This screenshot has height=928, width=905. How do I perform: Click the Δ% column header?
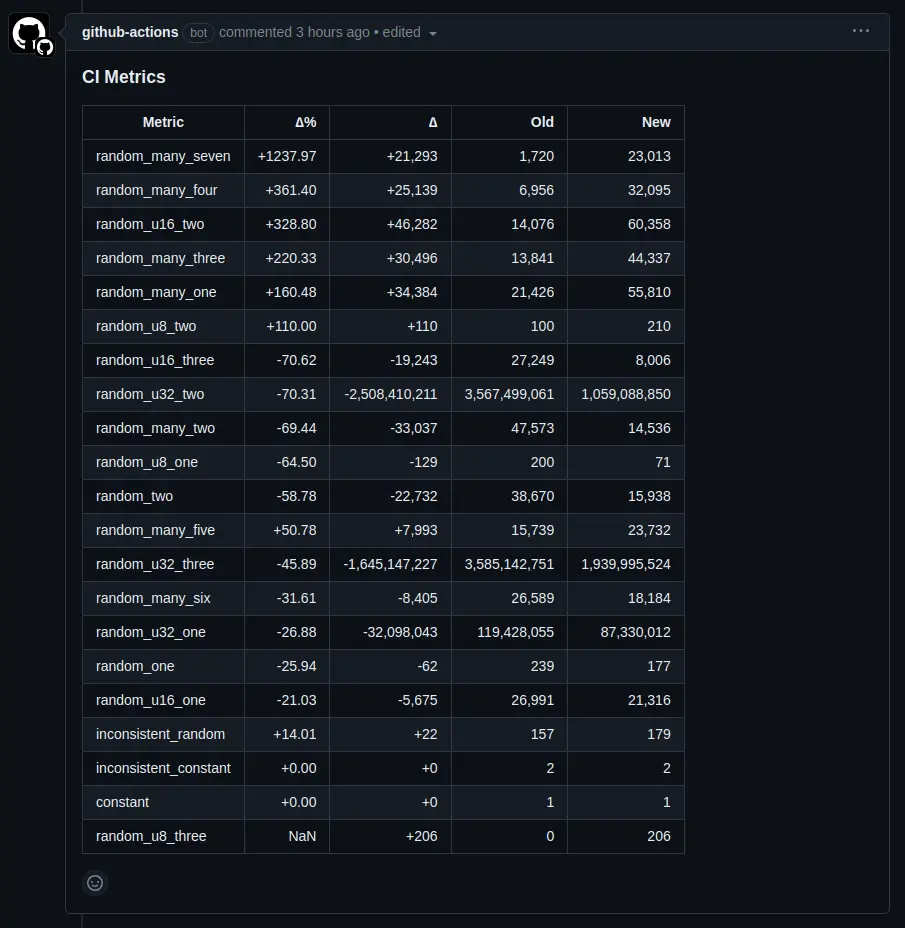click(287, 122)
